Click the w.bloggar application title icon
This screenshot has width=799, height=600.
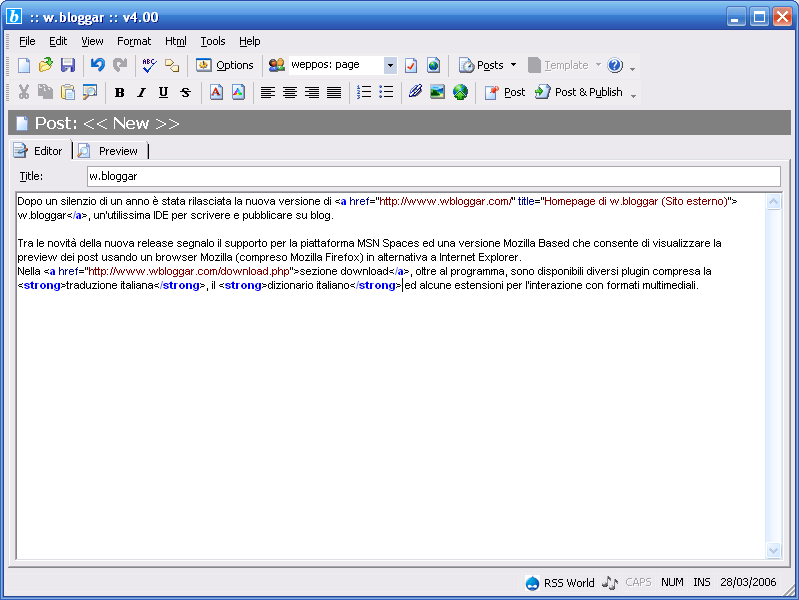pyautogui.click(x=14, y=17)
